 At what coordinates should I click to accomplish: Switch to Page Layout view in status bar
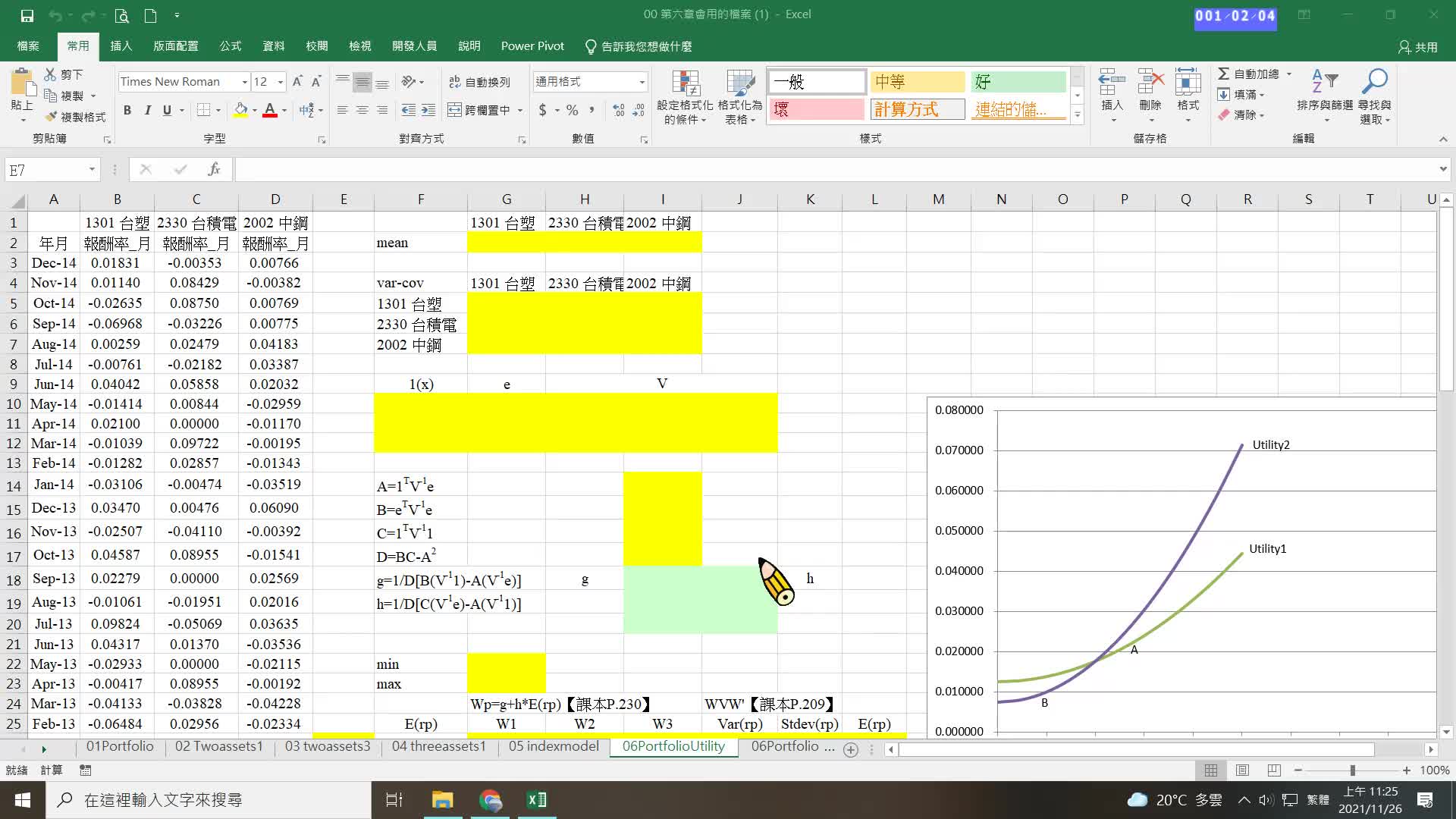(1242, 770)
